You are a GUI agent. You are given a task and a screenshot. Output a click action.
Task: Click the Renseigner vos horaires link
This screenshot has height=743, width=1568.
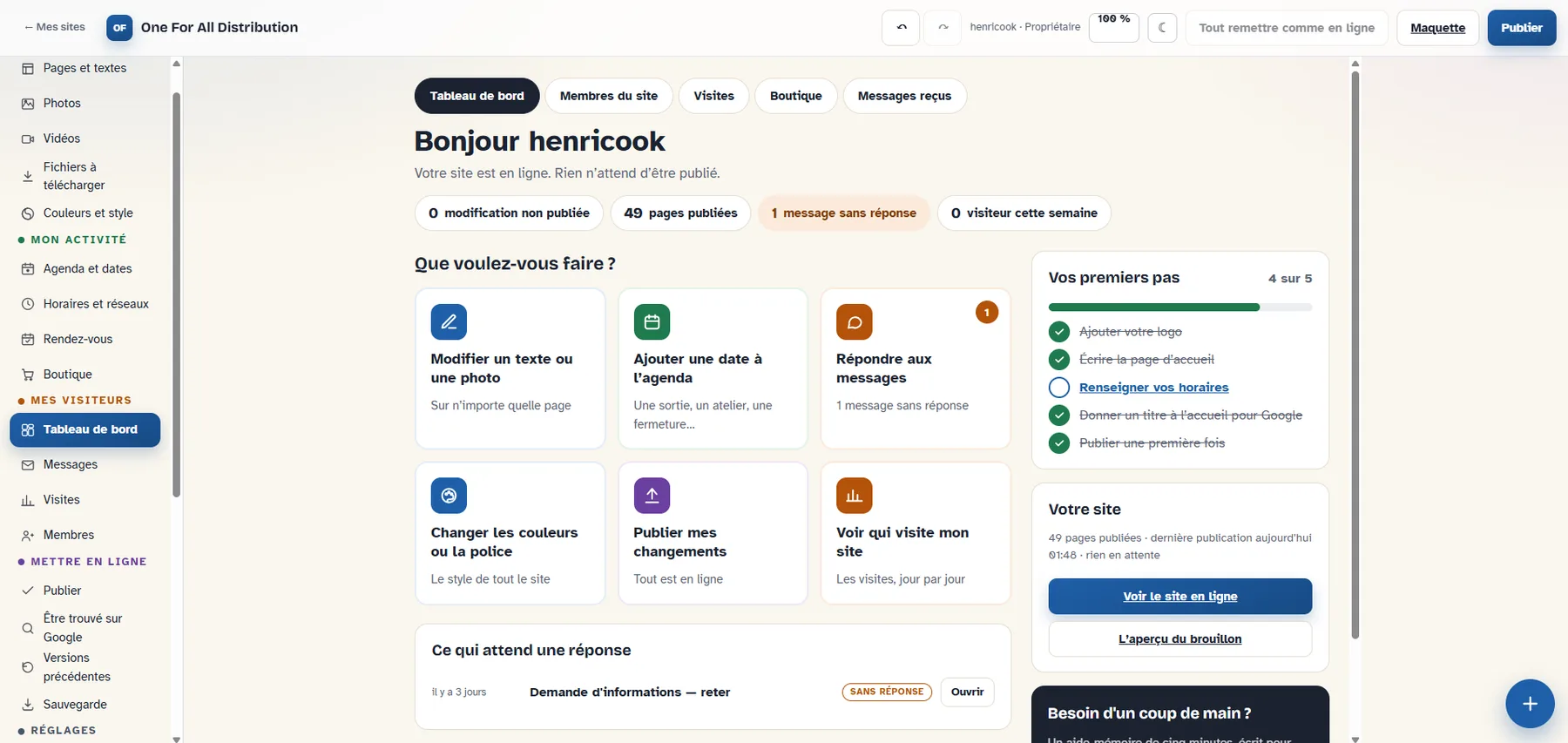click(x=1154, y=388)
